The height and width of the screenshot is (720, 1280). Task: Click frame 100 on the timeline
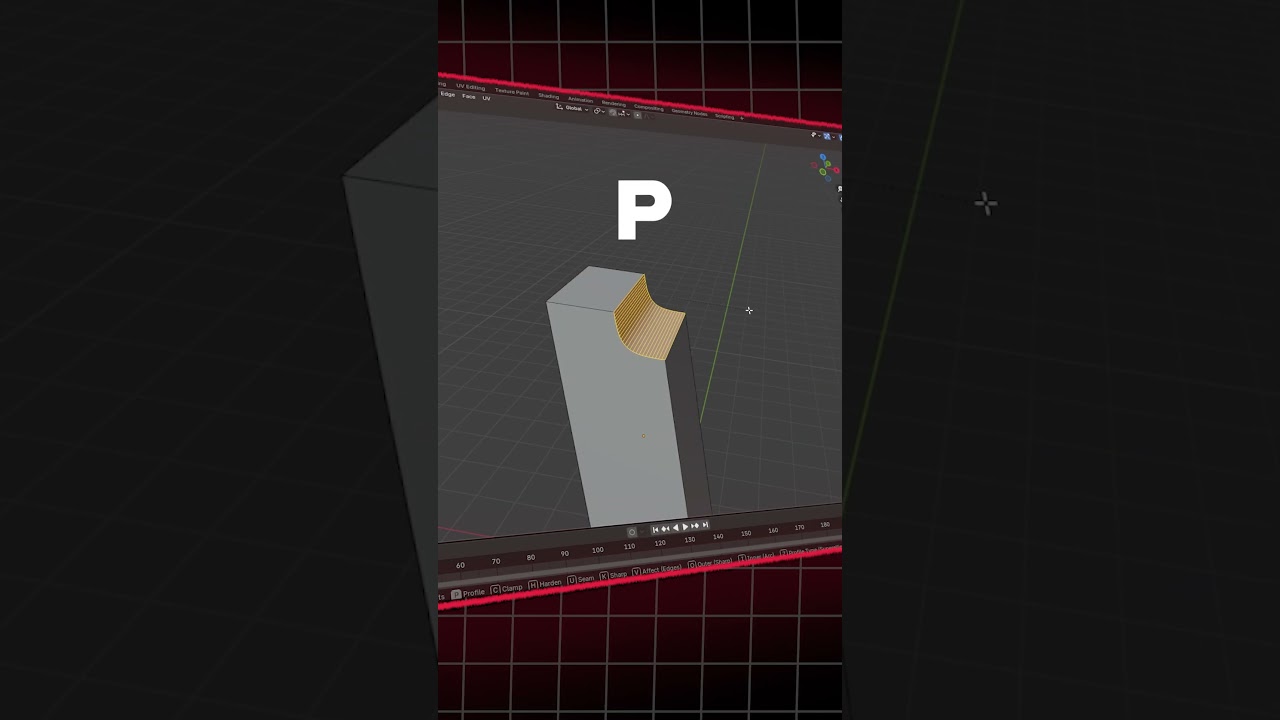(x=598, y=550)
